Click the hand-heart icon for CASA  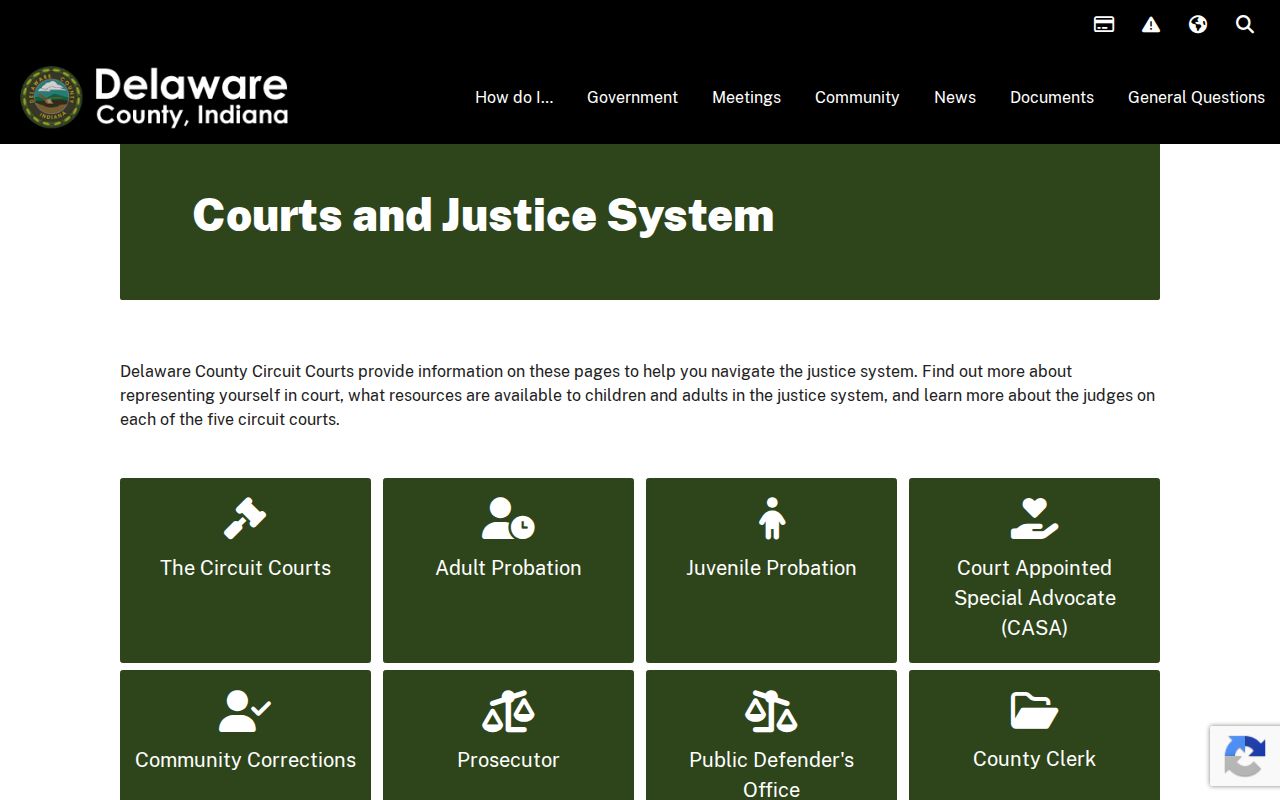[1034, 519]
